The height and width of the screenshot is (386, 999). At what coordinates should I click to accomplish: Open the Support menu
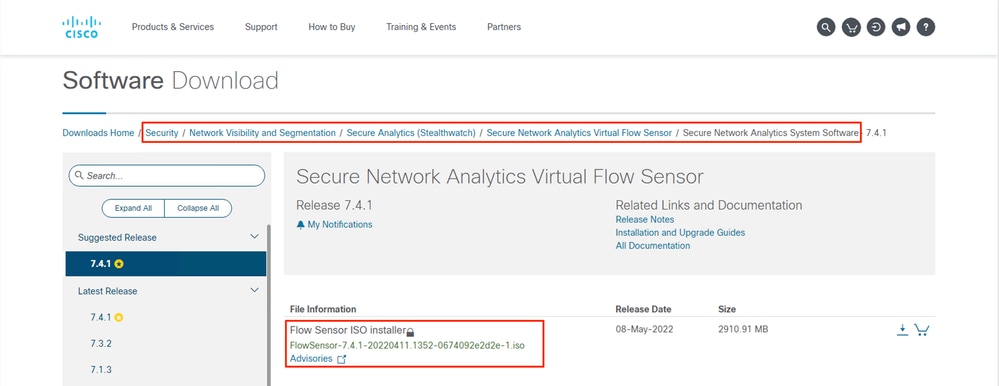tap(261, 27)
